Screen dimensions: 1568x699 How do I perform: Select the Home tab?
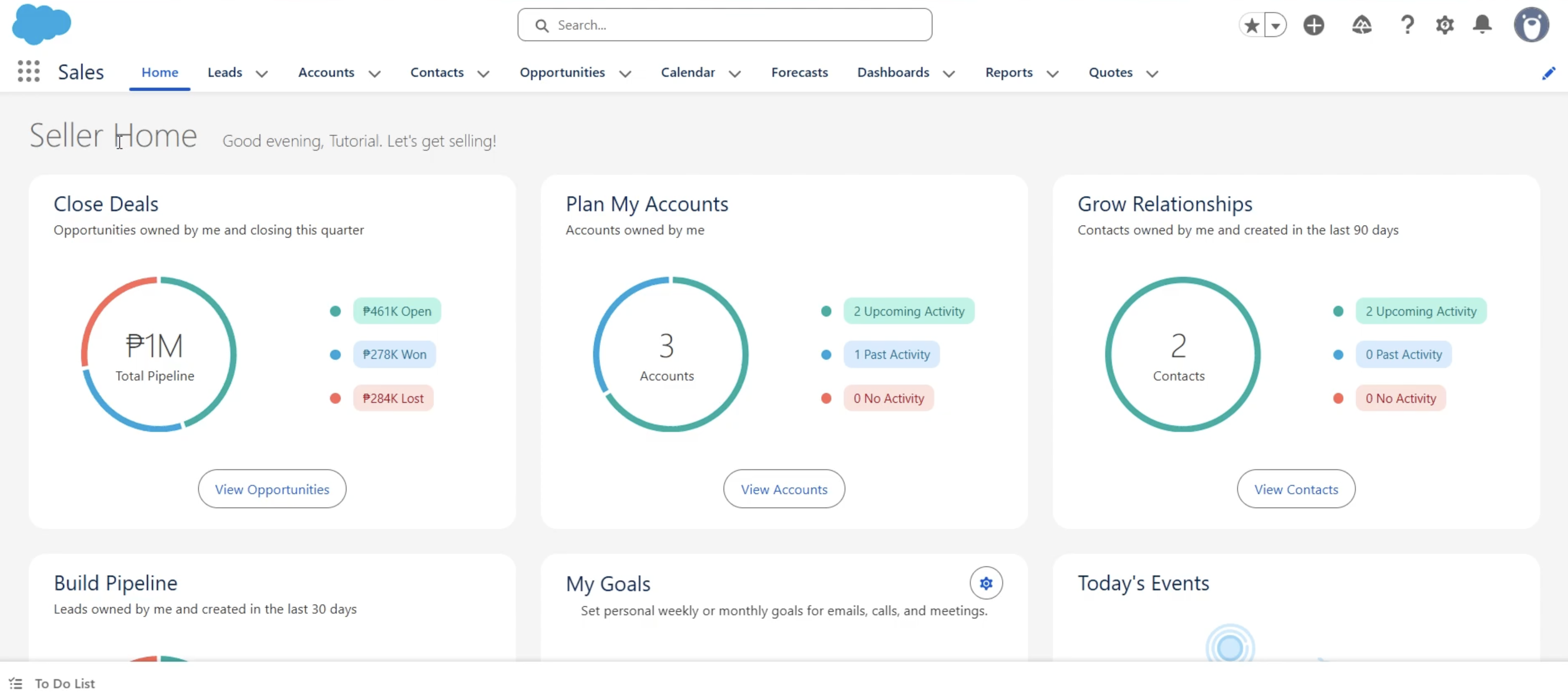tap(159, 72)
